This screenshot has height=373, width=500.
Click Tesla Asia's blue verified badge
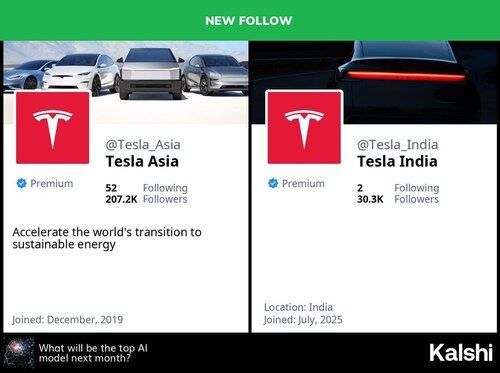point(22,183)
